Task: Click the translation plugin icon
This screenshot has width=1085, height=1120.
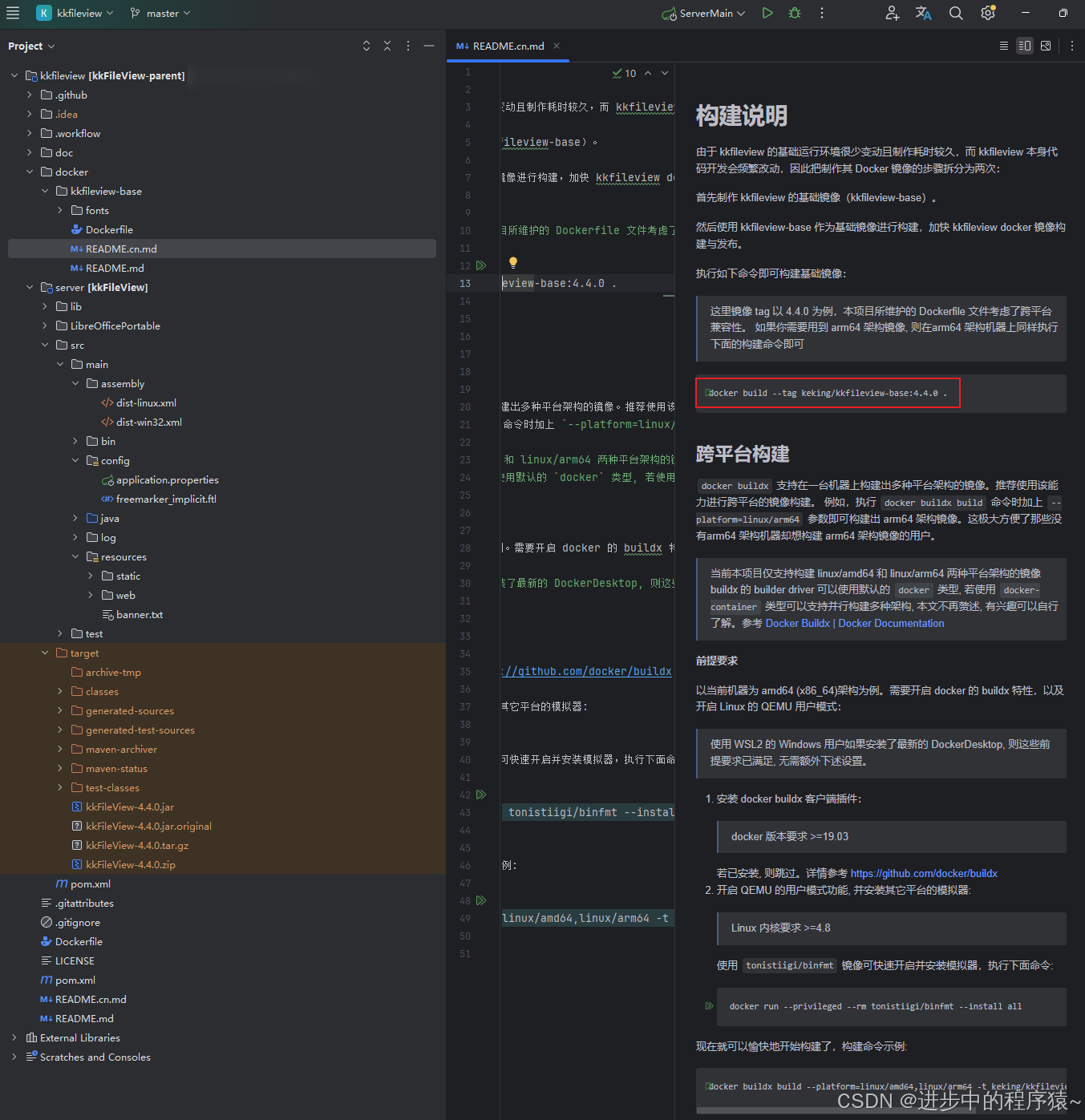Action: 923,13
